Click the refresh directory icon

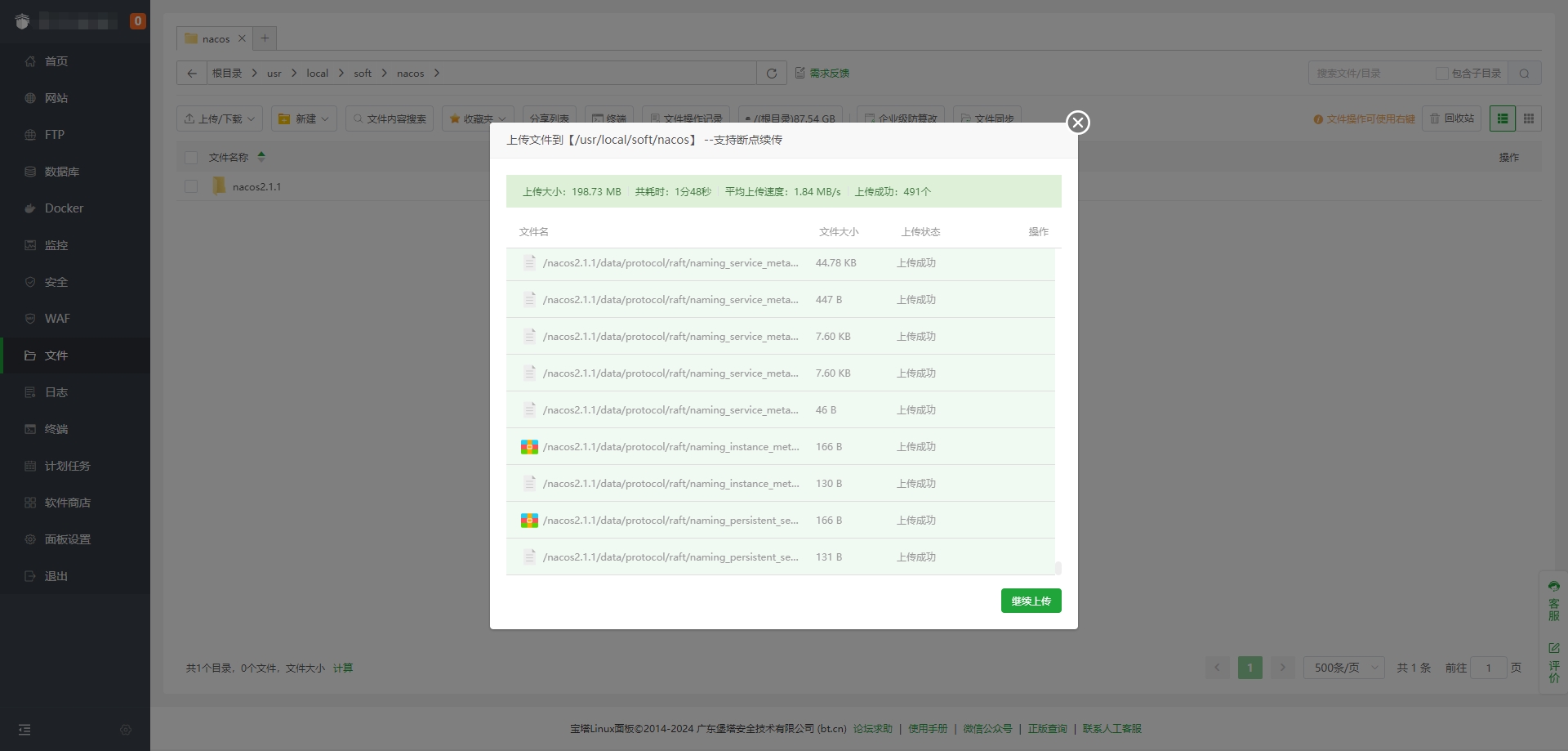(x=771, y=74)
